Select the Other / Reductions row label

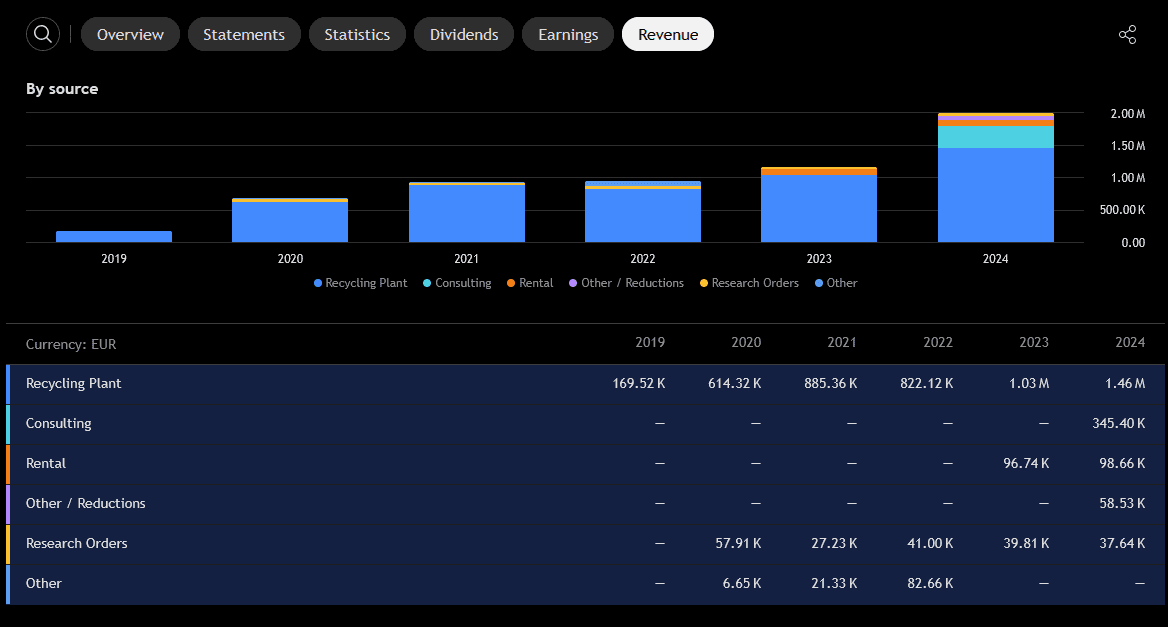tap(86, 503)
